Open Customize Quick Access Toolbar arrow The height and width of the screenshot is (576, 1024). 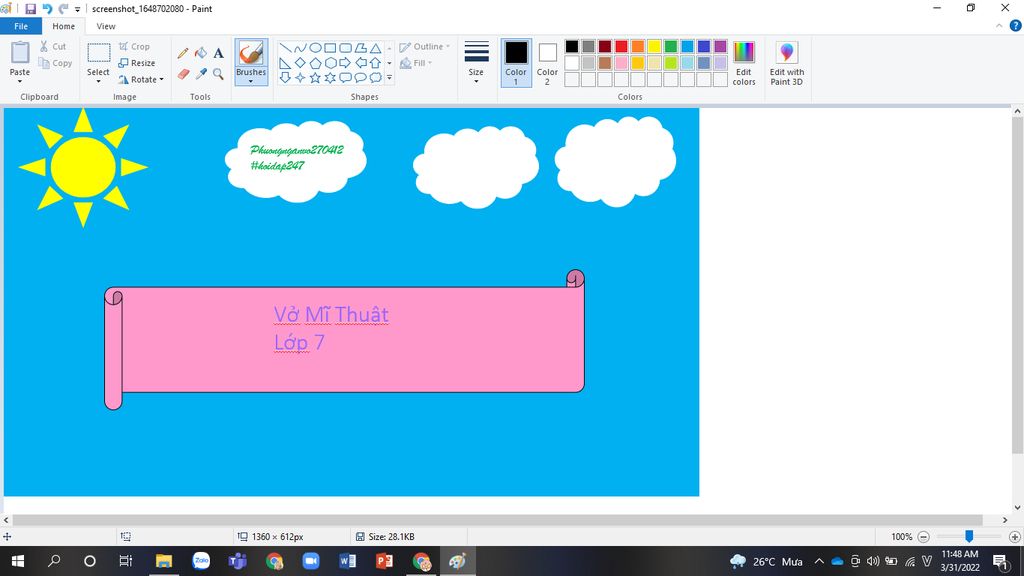[77, 9]
